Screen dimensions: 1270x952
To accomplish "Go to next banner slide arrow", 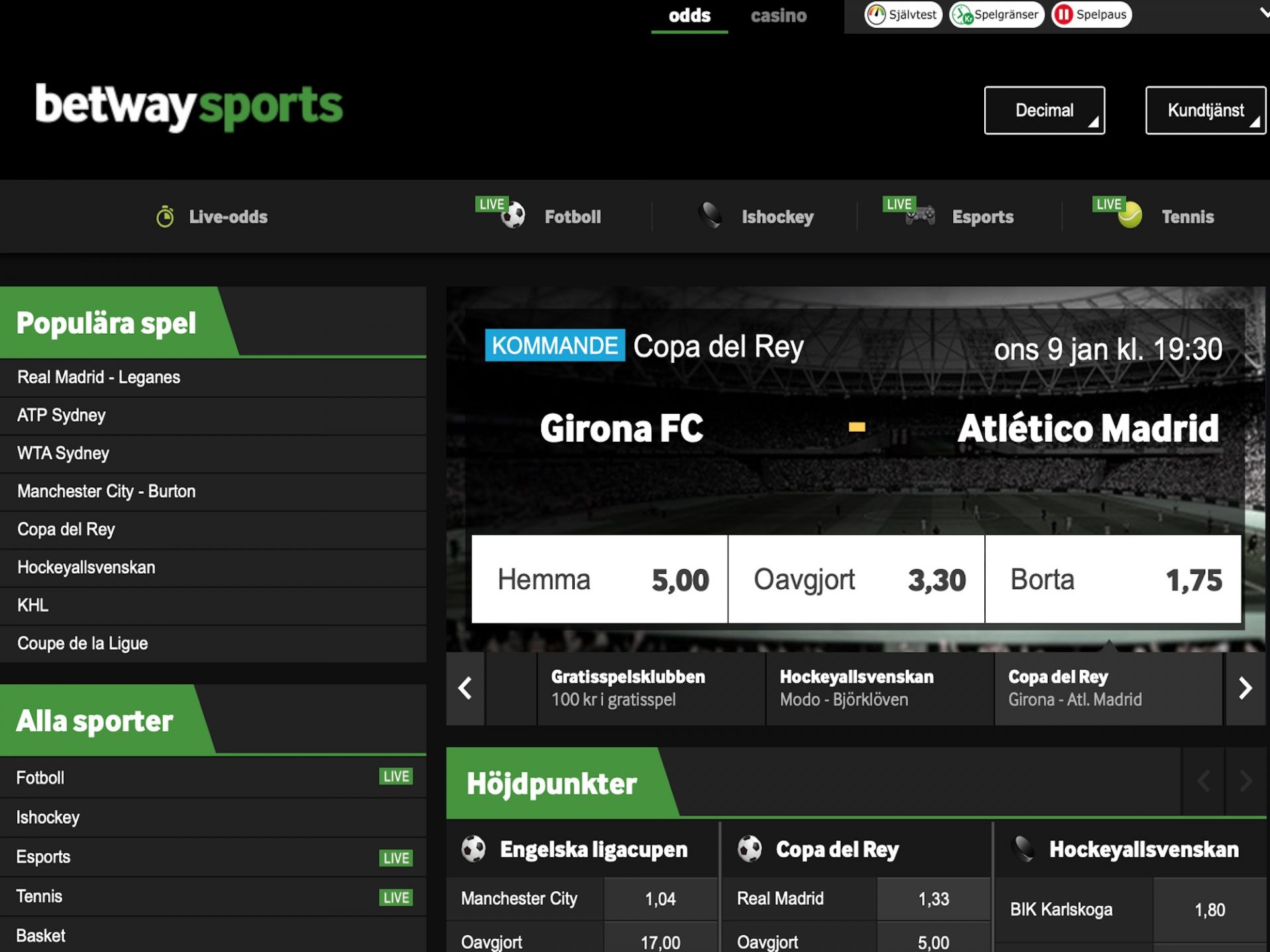I will pyautogui.click(x=1246, y=689).
